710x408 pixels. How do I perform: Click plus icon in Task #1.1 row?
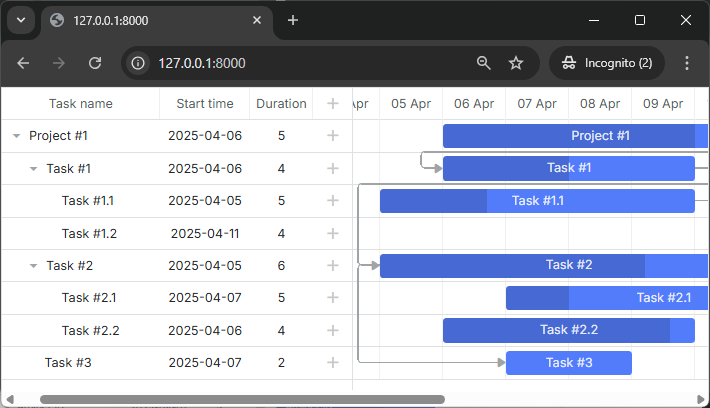[333, 201]
